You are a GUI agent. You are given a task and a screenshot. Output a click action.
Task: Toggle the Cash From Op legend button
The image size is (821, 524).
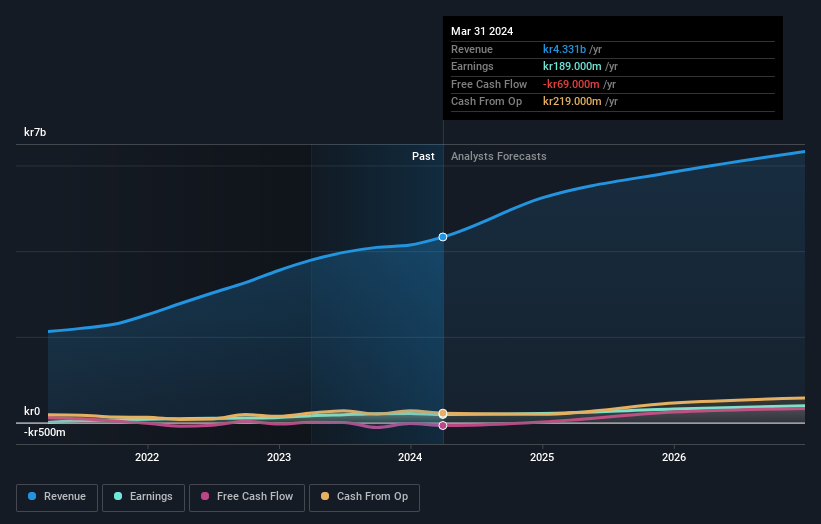coord(364,497)
